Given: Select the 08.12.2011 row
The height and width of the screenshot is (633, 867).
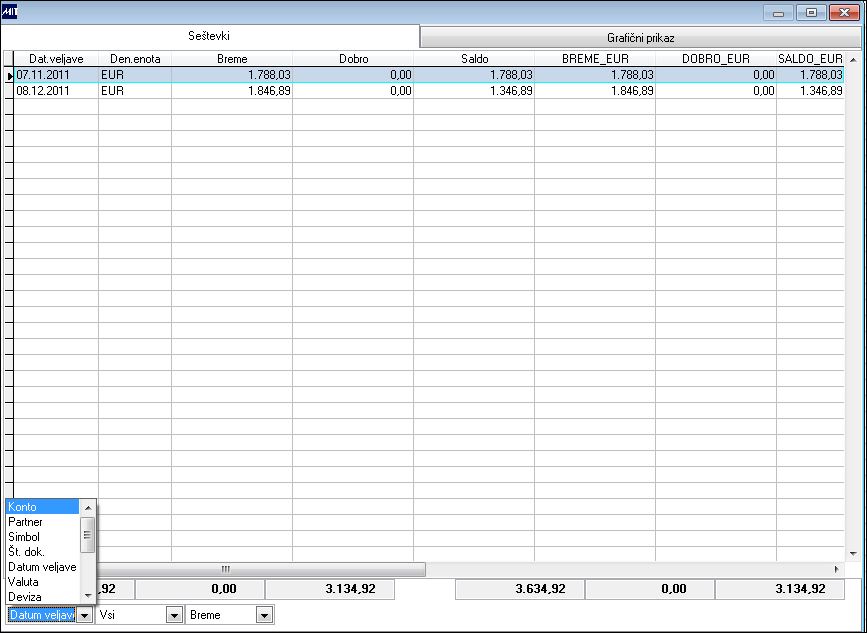Looking at the screenshot, I should pyautogui.click(x=429, y=91).
